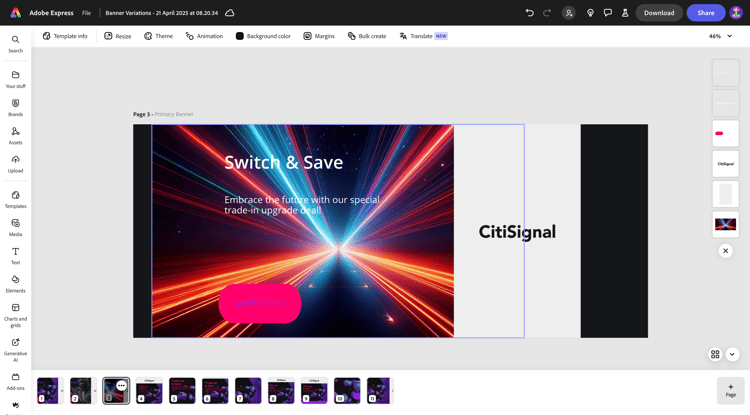Open the File menu
750x415 pixels.
[87, 13]
